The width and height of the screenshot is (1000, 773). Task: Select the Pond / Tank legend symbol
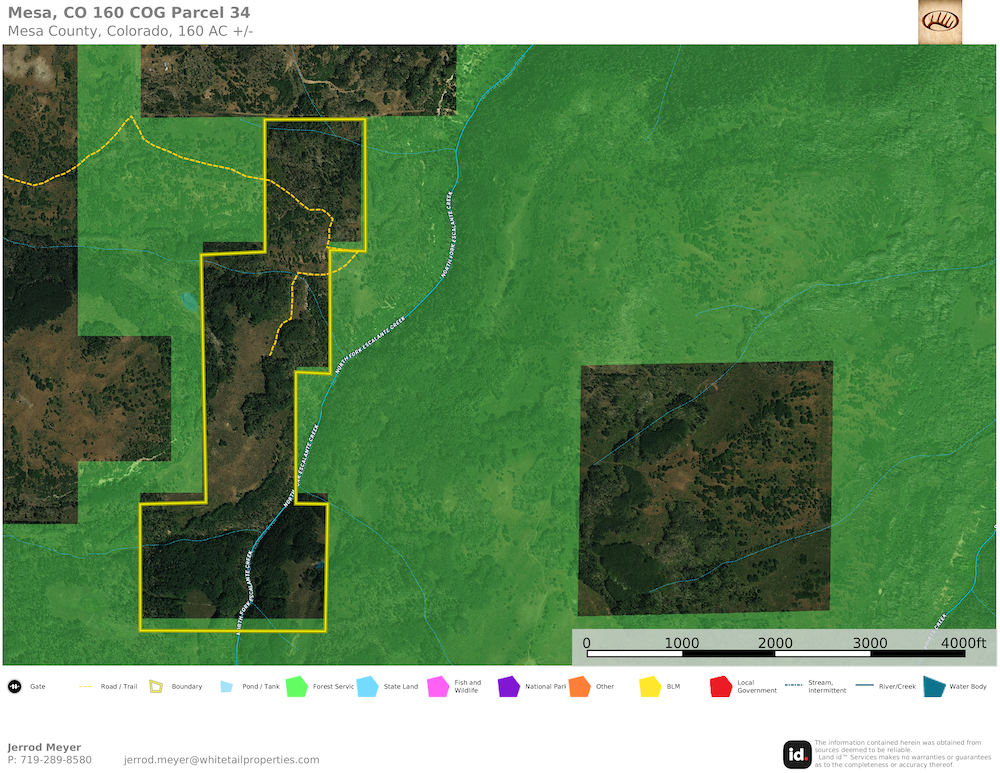(x=226, y=687)
